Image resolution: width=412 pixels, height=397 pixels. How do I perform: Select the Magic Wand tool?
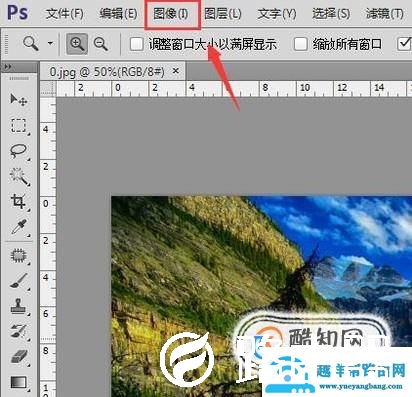(x=19, y=176)
